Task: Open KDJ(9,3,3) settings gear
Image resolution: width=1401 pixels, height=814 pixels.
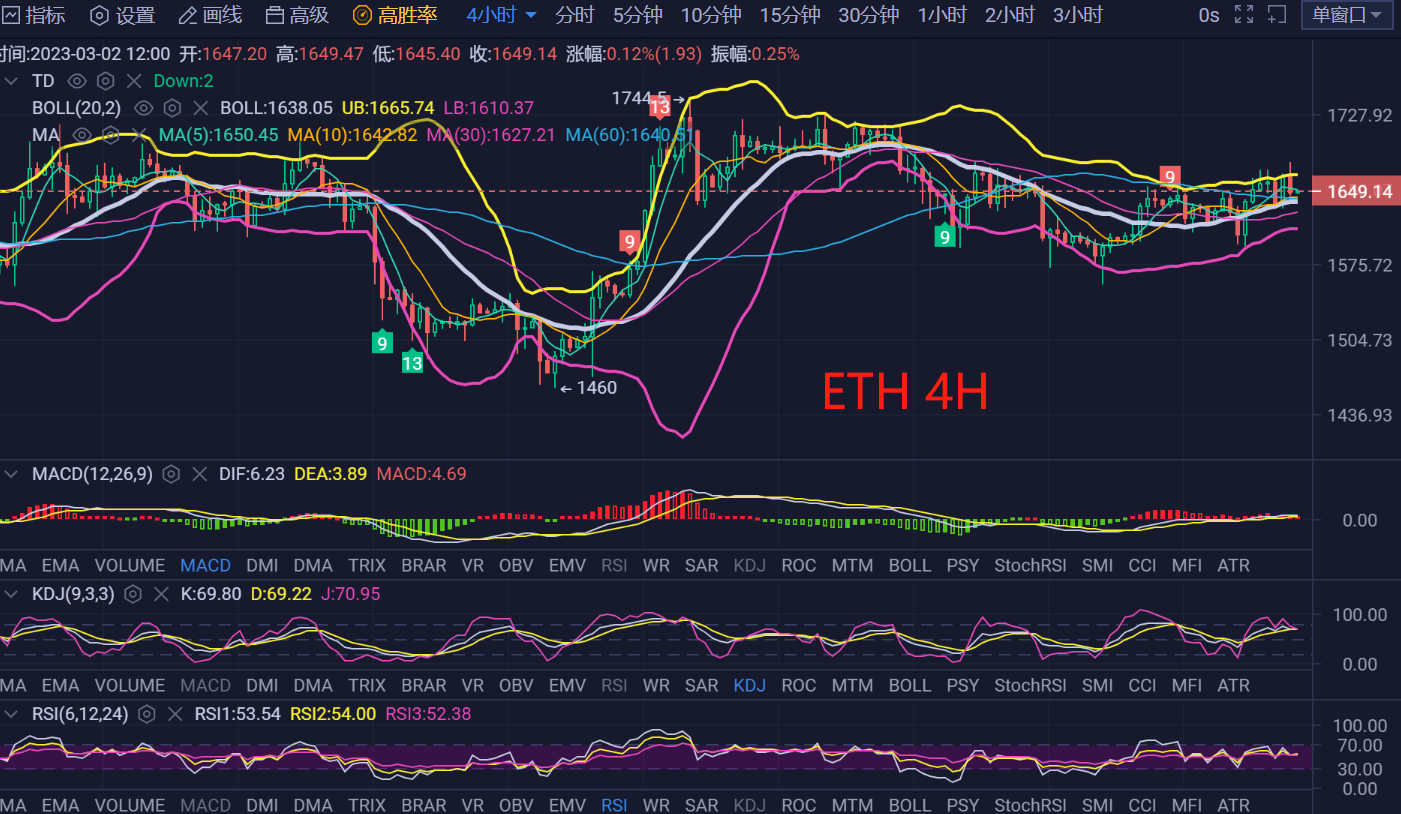Action: coord(132,594)
